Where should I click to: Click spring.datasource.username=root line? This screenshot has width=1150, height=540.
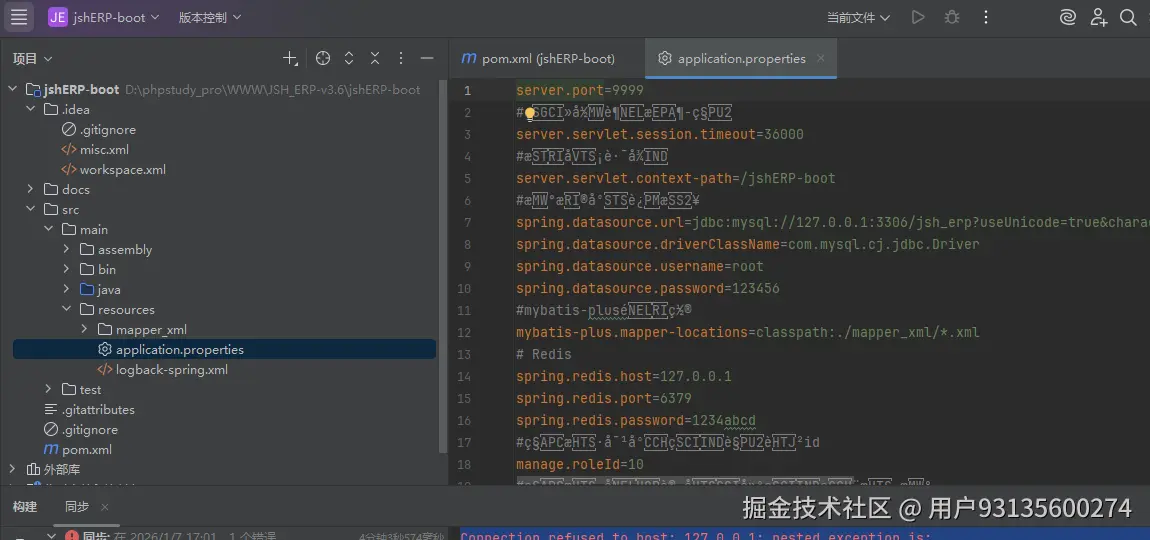pyautogui.click(x=640, y=266)
